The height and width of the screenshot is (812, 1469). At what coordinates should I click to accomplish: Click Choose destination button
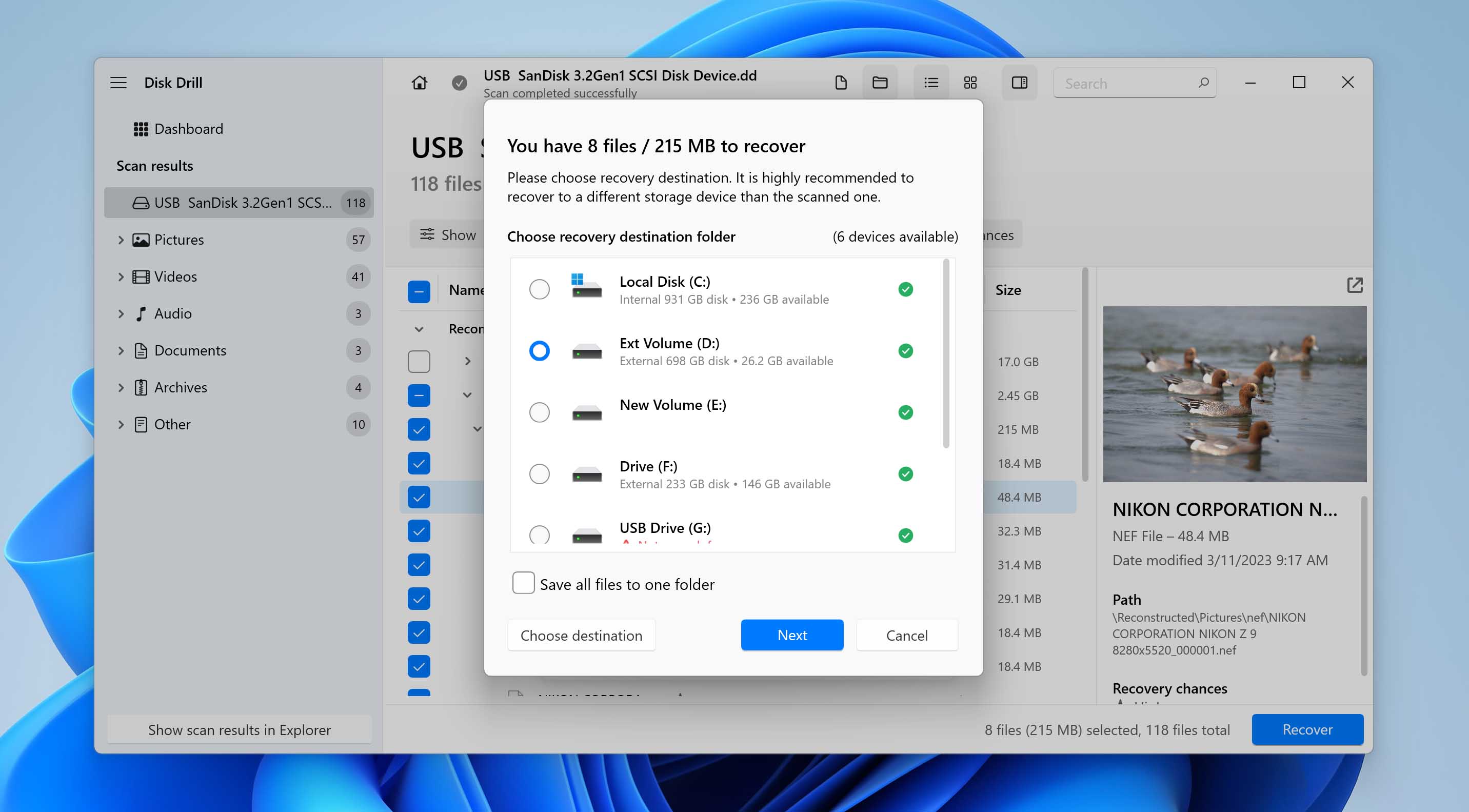(581, 635)
